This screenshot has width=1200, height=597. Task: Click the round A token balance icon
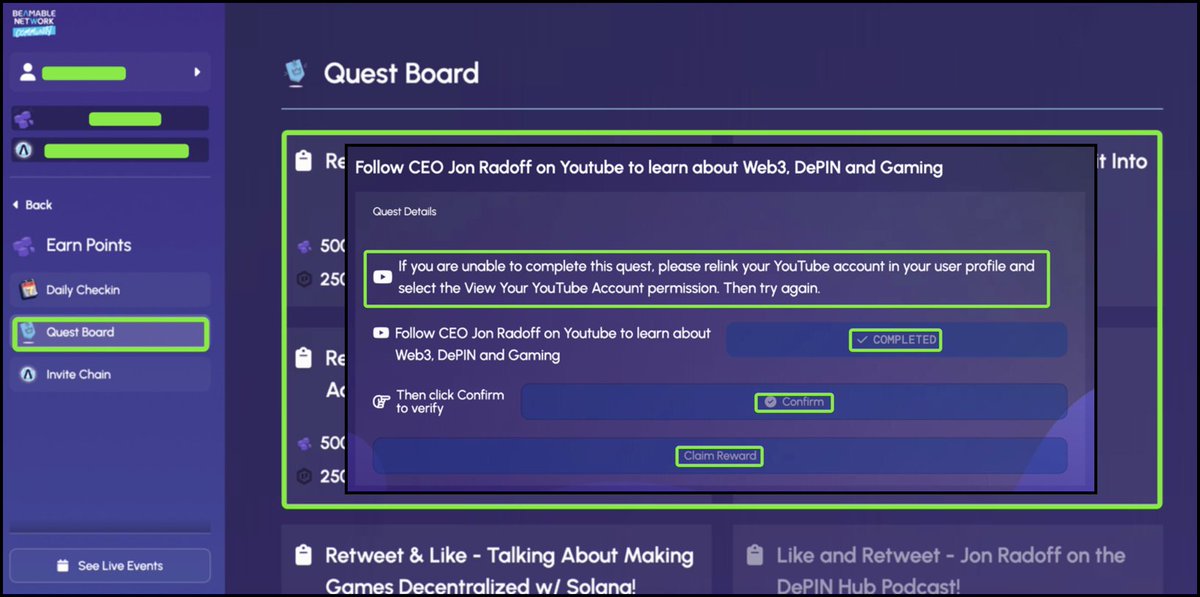[23, 151]
